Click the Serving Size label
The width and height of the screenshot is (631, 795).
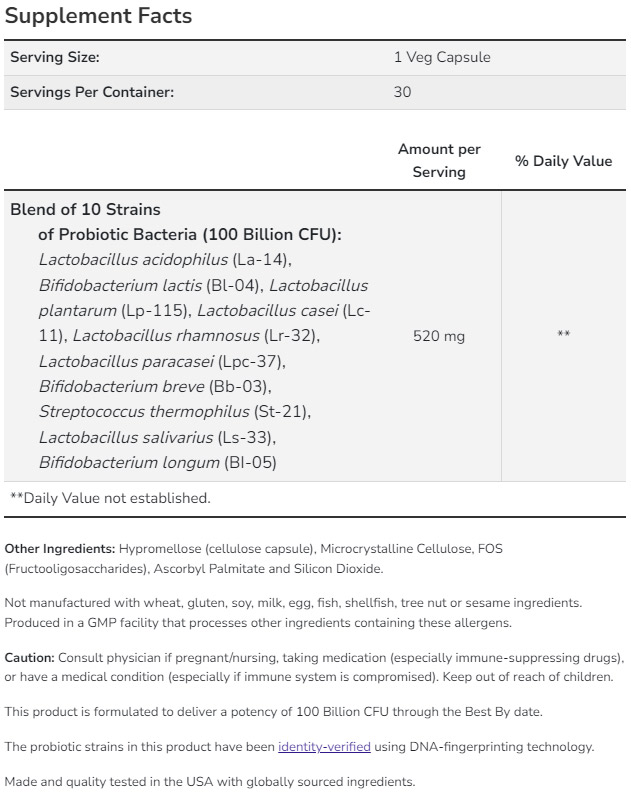coord(55,57)
